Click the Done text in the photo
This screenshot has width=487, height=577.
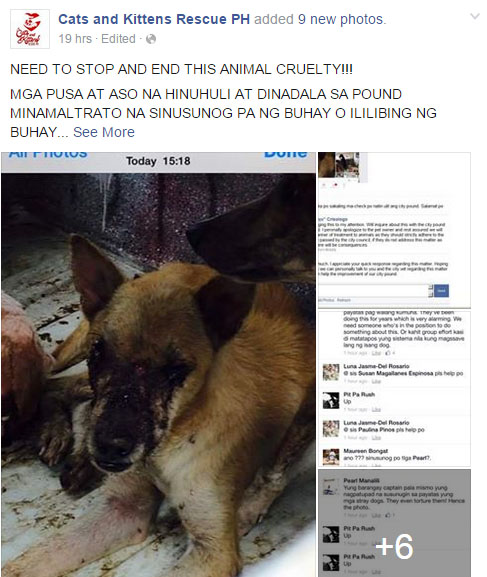[x=286, y=155]
